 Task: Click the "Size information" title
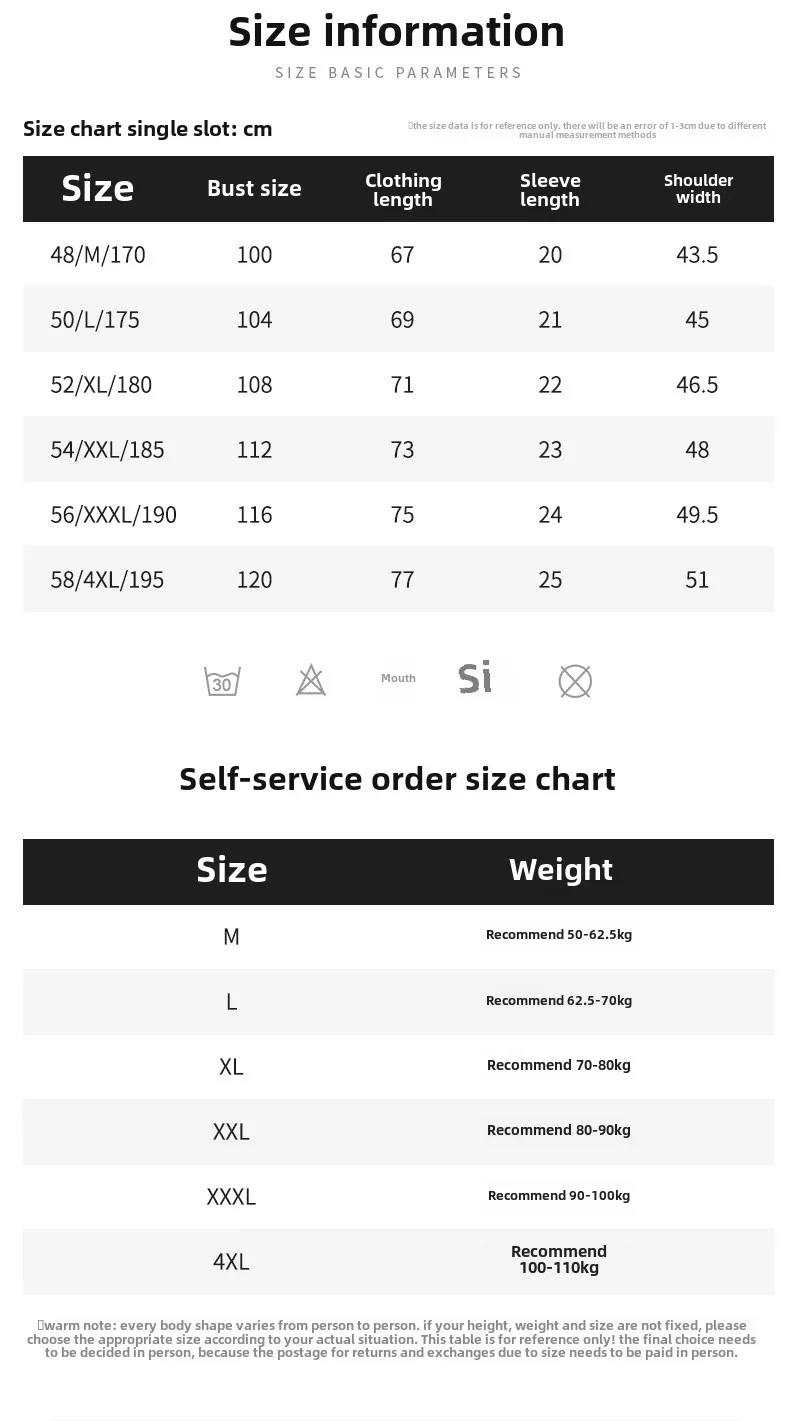397,32
